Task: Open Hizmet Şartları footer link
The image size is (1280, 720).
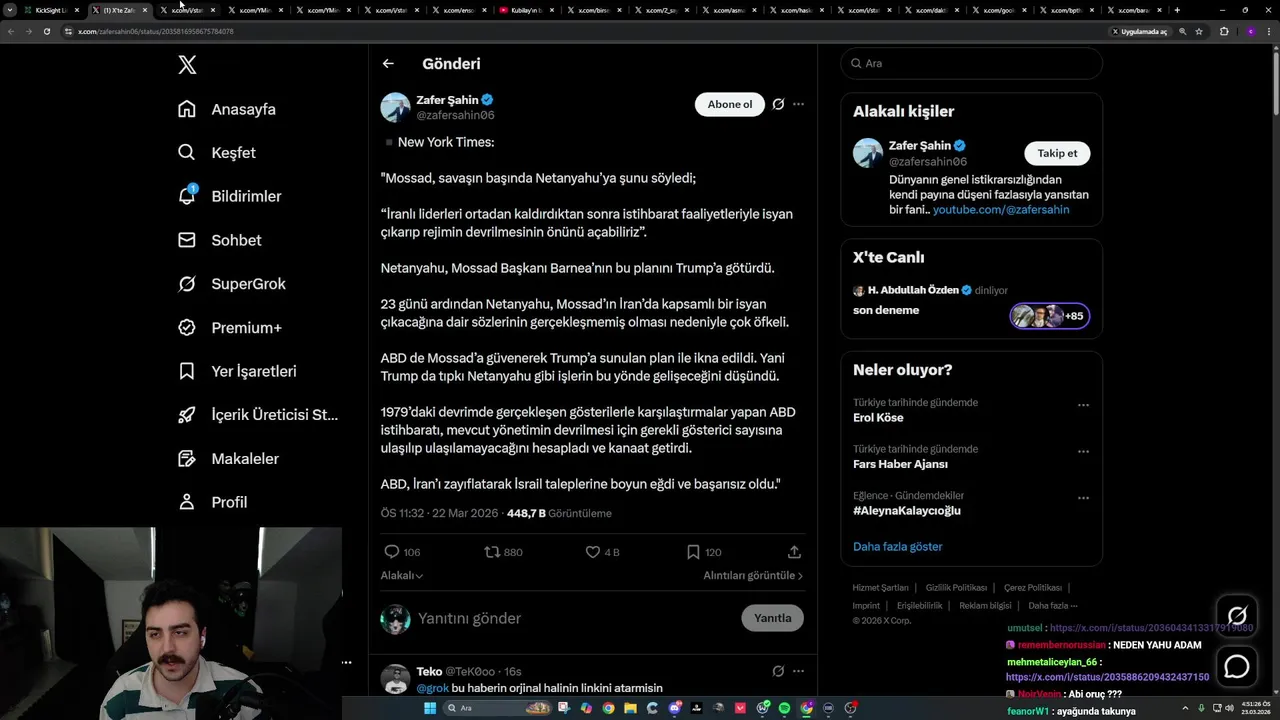Action: click(880, 588)
